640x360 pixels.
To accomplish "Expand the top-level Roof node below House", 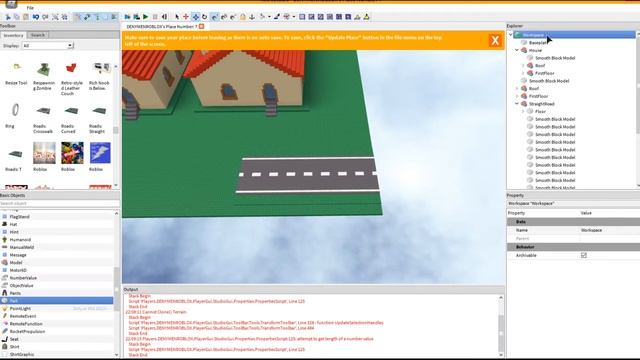I will [x=517, y=89].
